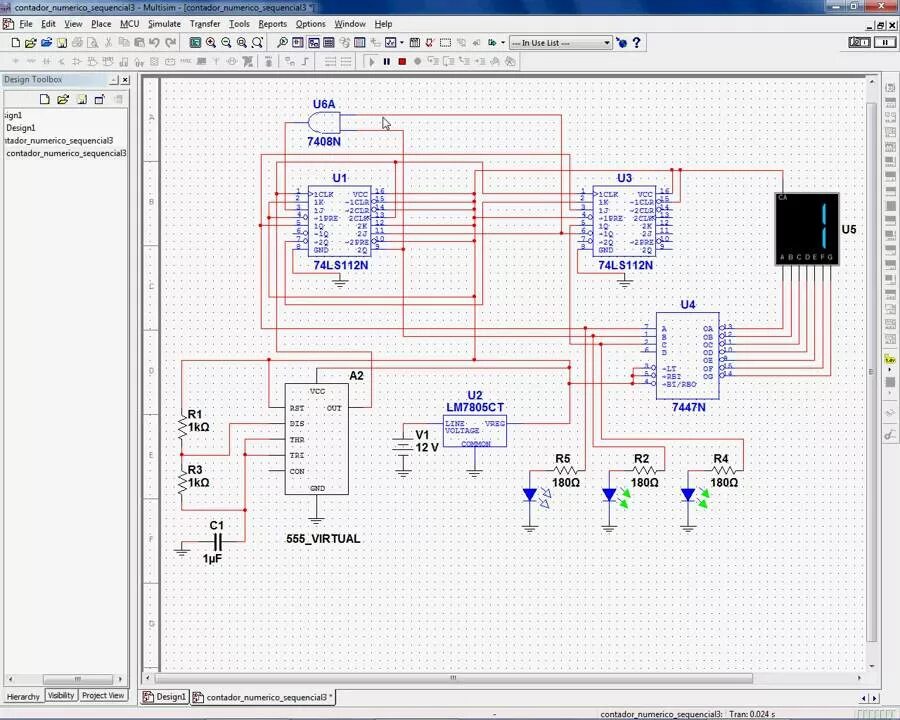Click the horizontal scrollbar under schematic

click(453, 678)
